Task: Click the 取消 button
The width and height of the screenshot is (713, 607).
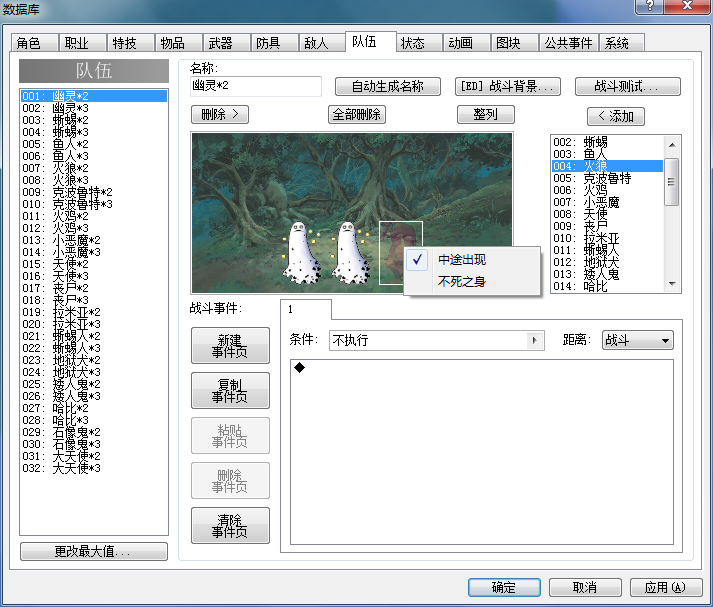Action: (585, 587)
